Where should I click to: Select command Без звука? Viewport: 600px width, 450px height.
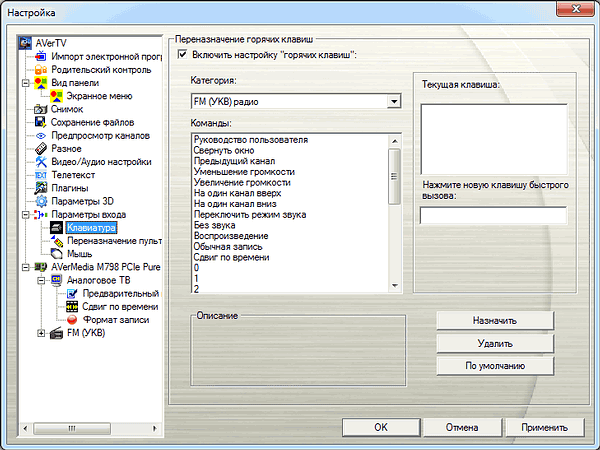(290, 225)
